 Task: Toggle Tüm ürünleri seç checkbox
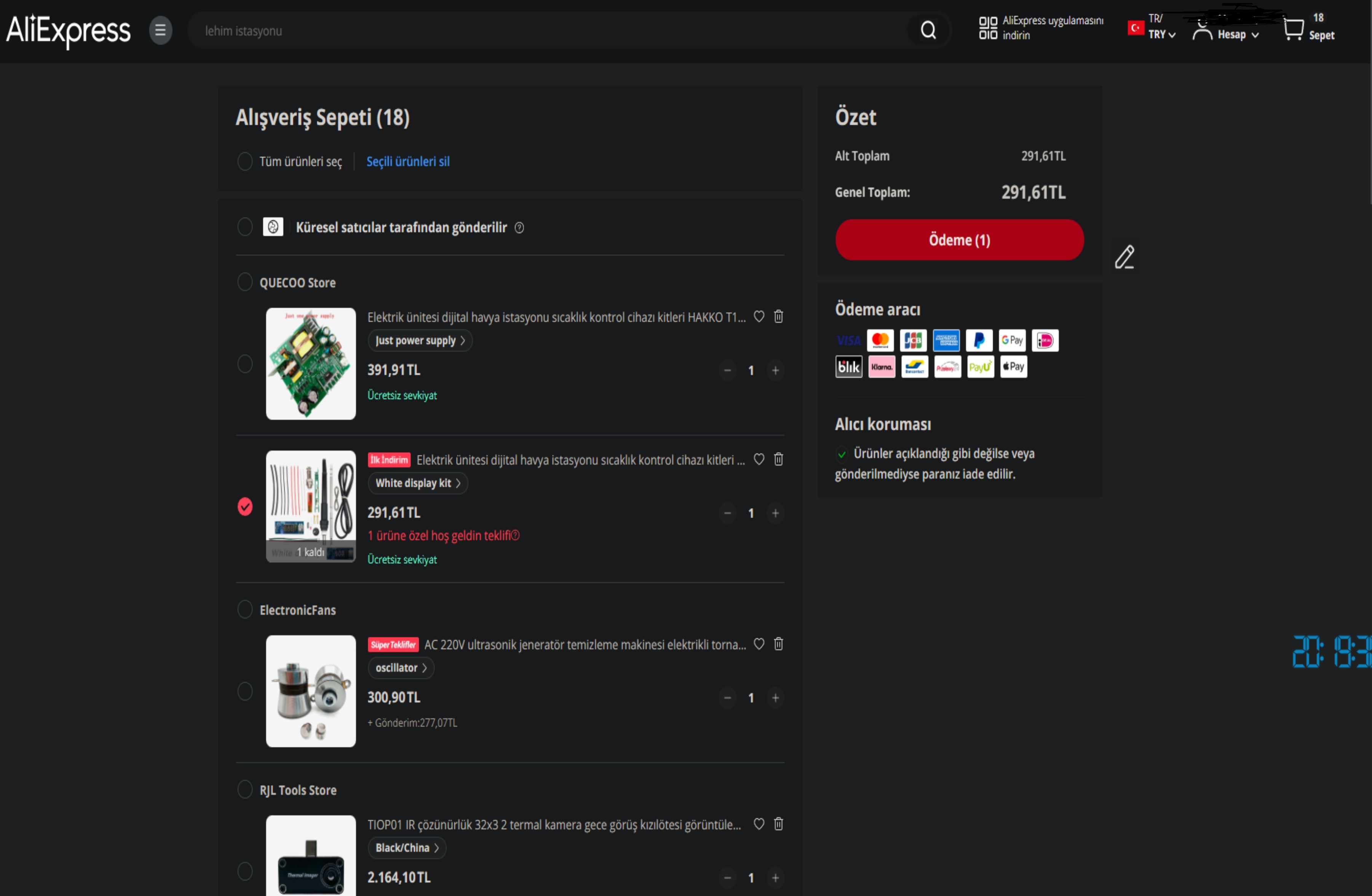pos(245,161)
